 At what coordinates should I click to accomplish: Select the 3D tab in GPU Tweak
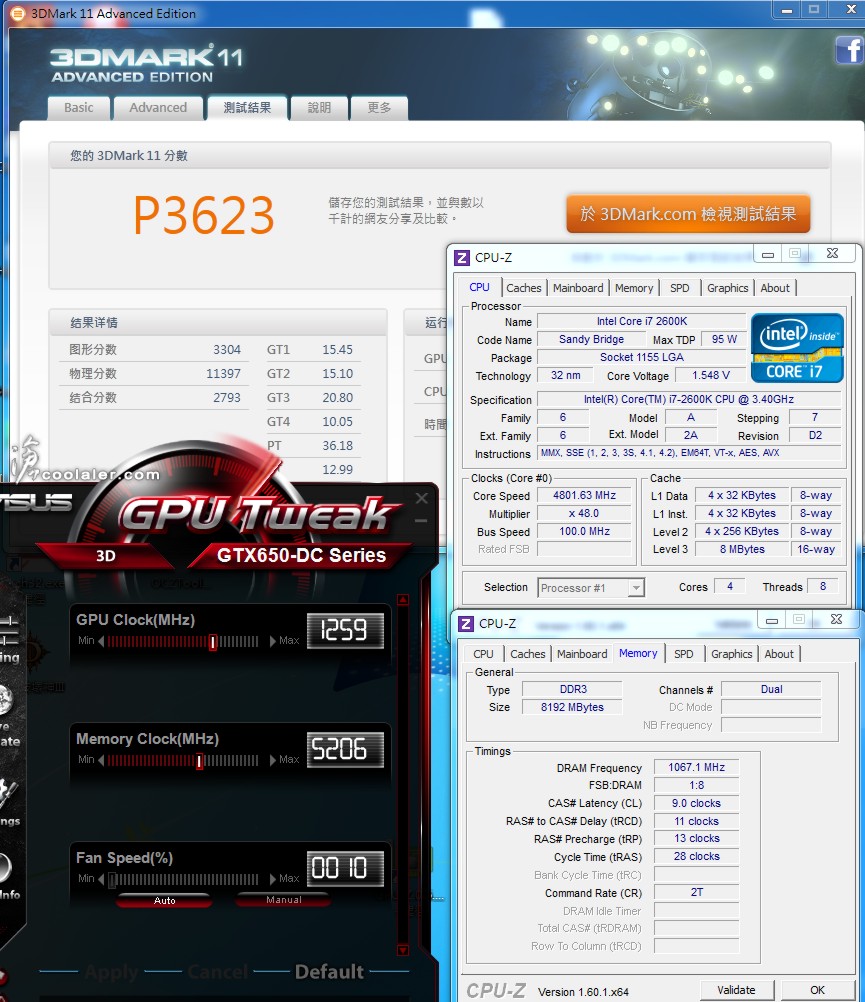click(x=106, y=556)
